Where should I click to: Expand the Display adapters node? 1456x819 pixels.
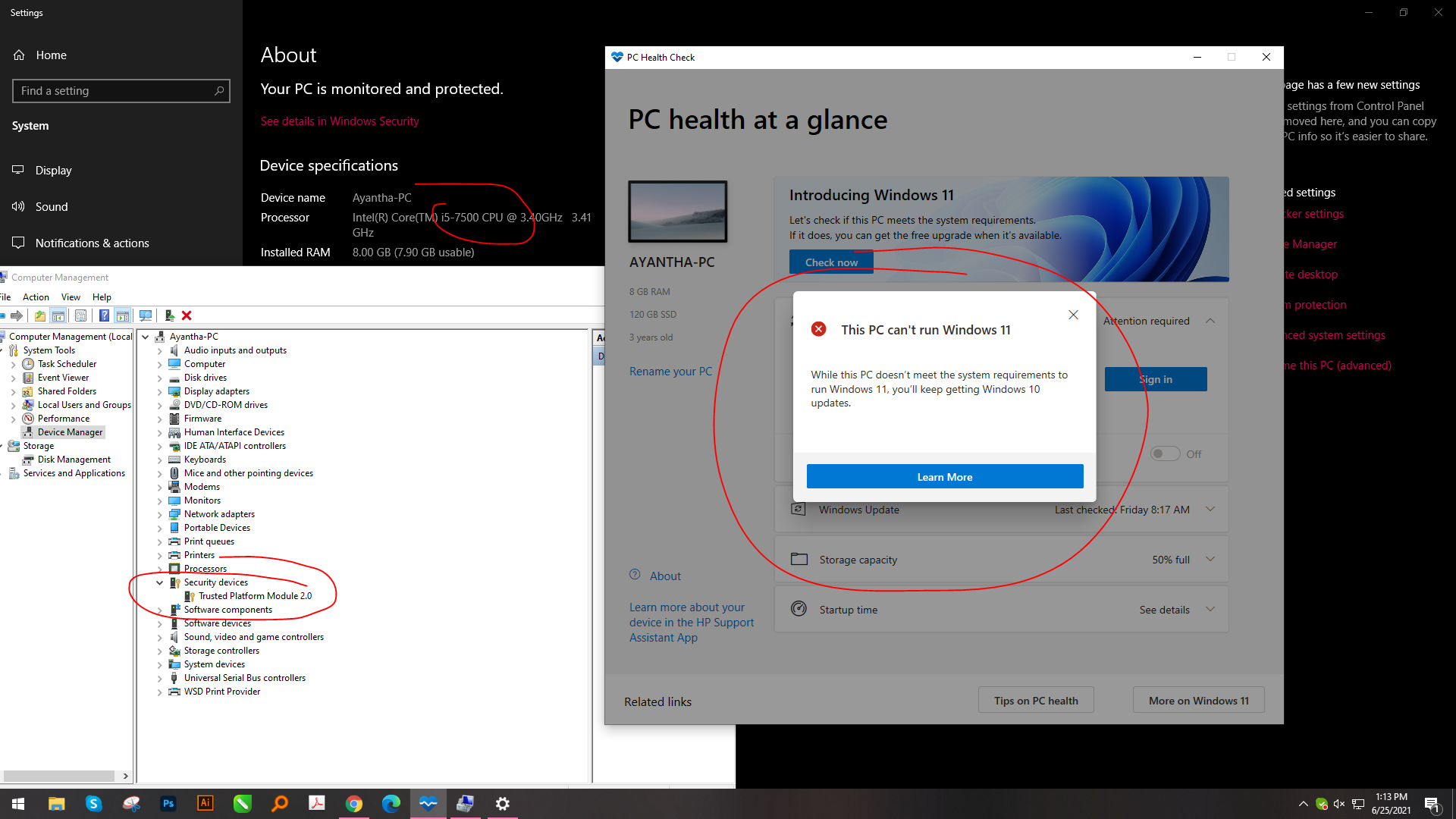click(160, 391)
